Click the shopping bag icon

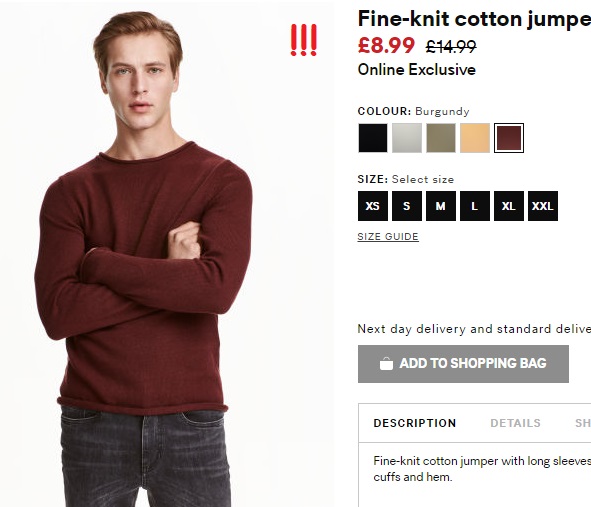click(x=386, y=364)
